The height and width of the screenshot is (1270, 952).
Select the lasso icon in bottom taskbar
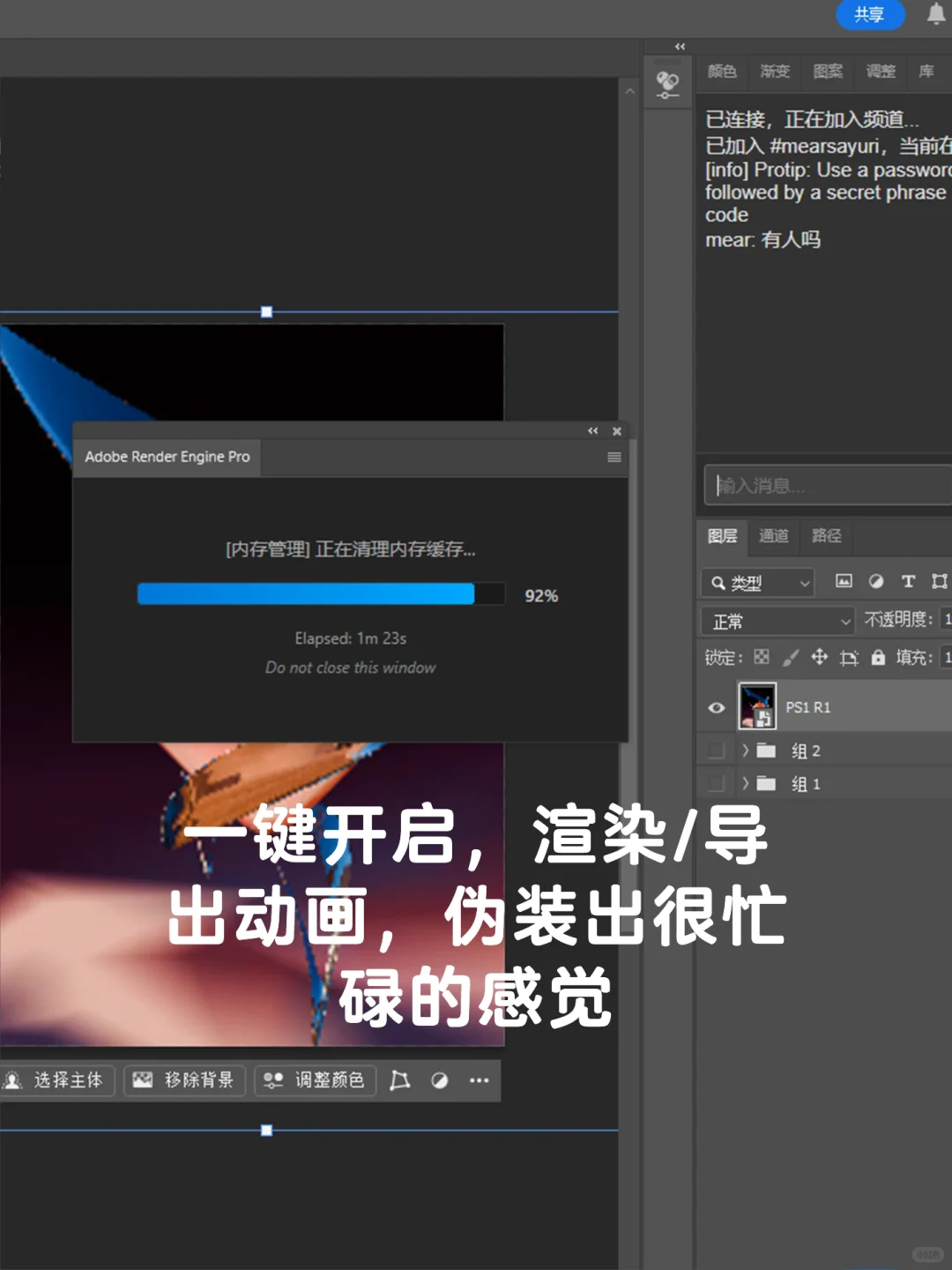tap(399, 1080)
